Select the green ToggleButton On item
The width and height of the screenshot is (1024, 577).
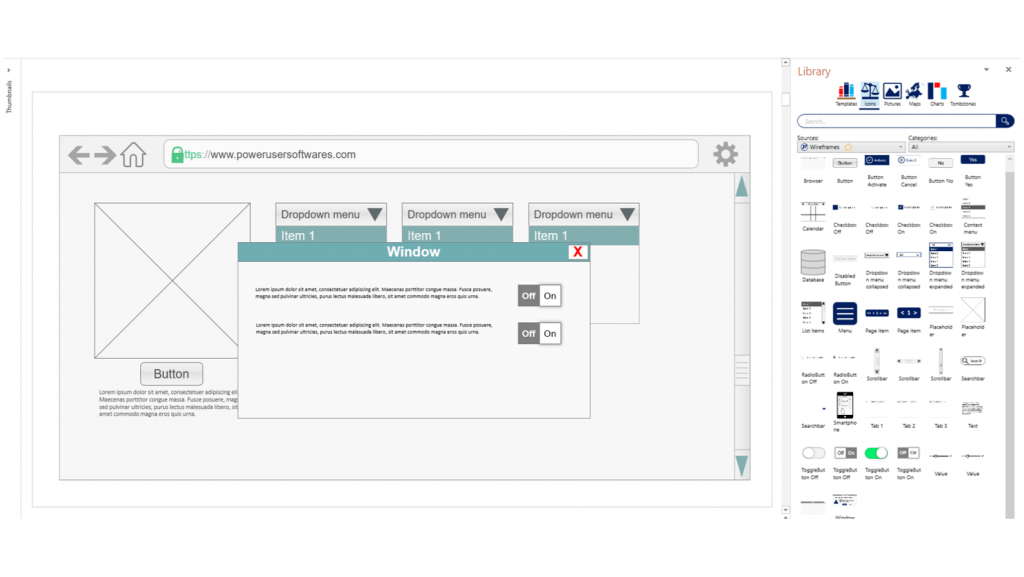877,455
